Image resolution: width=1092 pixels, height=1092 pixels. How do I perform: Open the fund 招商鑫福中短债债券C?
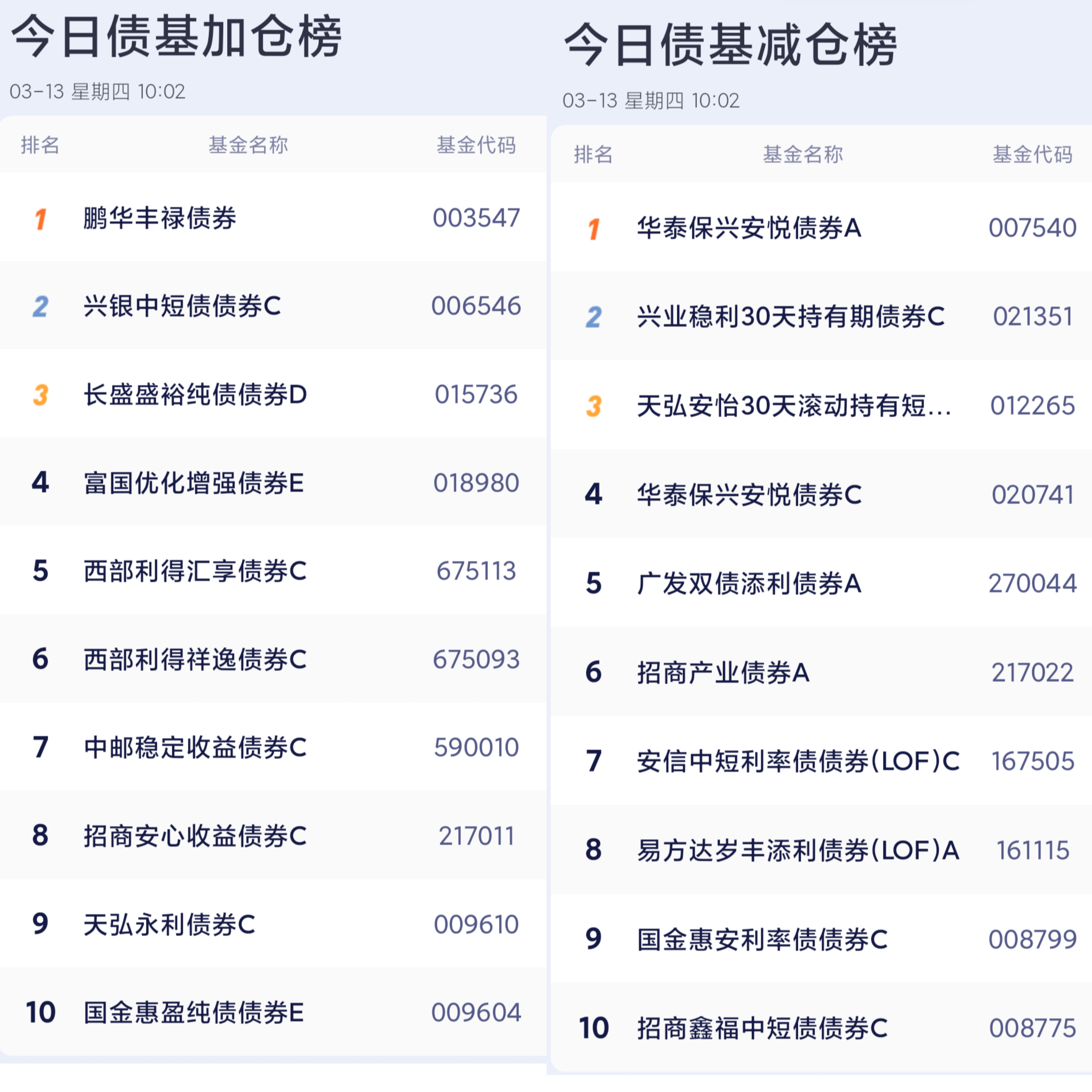[x=762, y=1028]
